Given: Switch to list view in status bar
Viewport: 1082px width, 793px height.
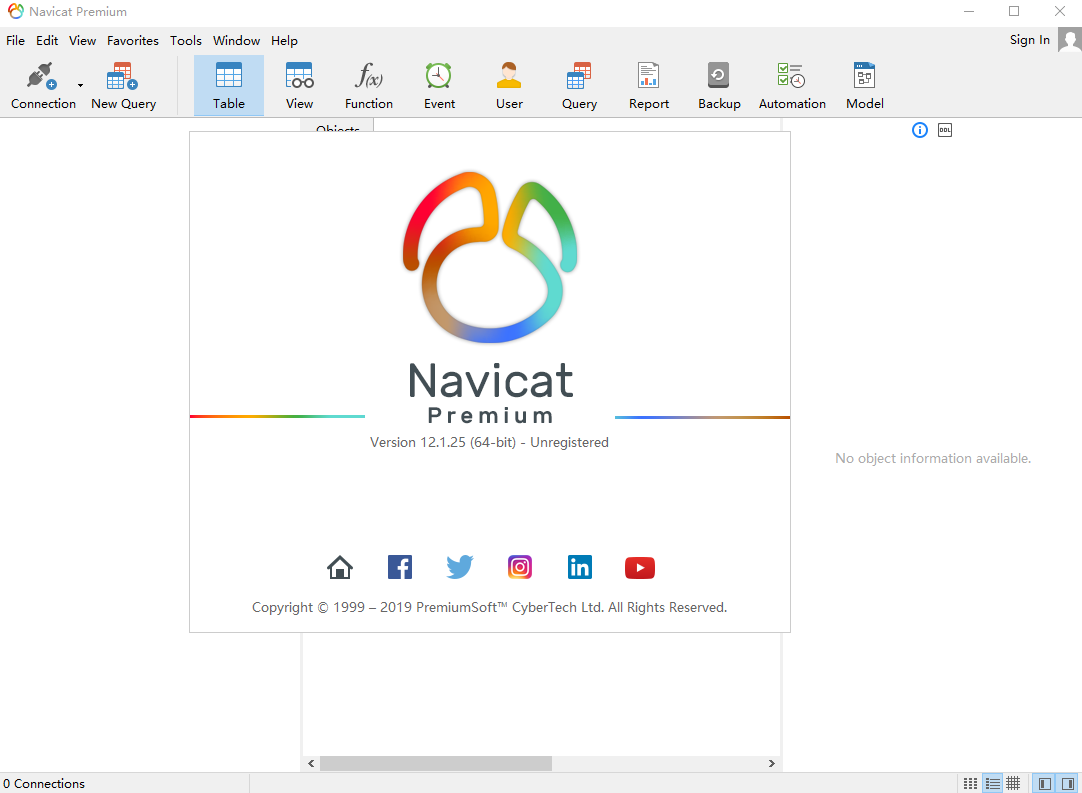Looking at the screenshot, I should pos(992,783).
